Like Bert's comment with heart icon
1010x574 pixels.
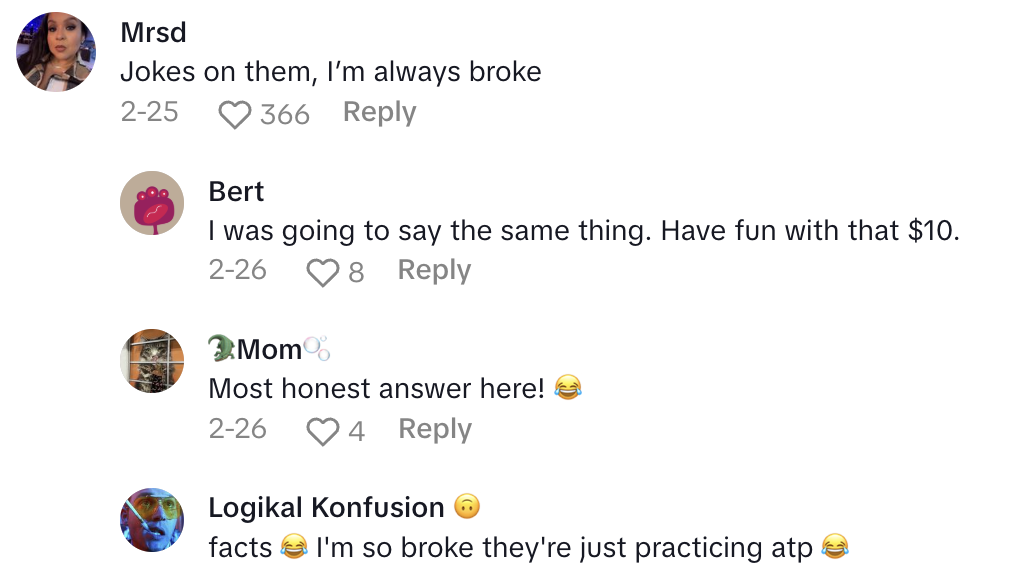coord(322,272)
